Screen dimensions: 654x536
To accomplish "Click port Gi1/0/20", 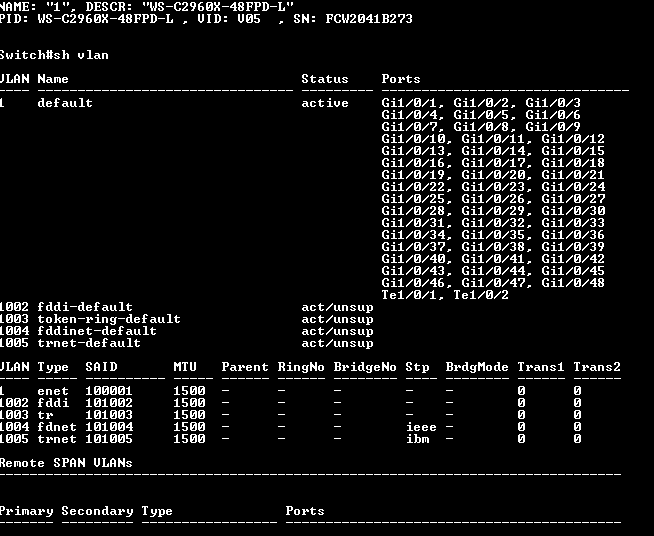I will pyautogui.click(x=493, y=175).
